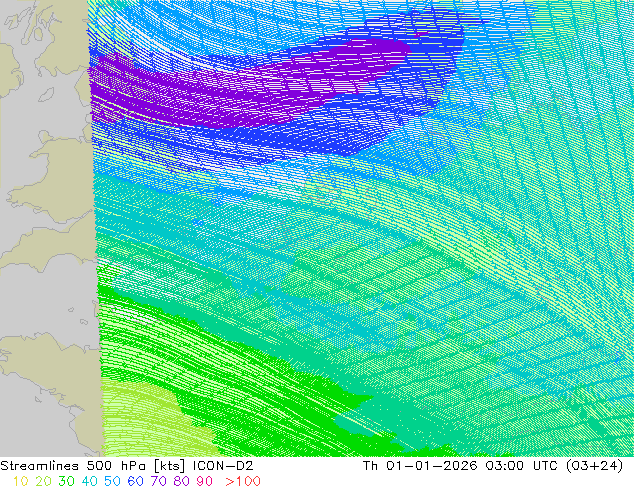
Task: Click the 'Streamlines 500 hPa [kts] ICON-D2' title
Action: click(x=127, y=466)
